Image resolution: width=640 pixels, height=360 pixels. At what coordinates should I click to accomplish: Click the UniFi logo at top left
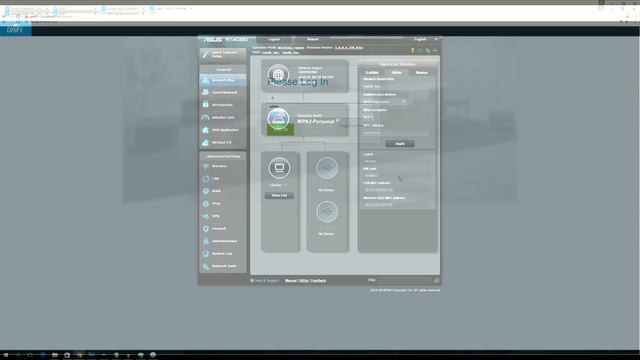(15, 30)
